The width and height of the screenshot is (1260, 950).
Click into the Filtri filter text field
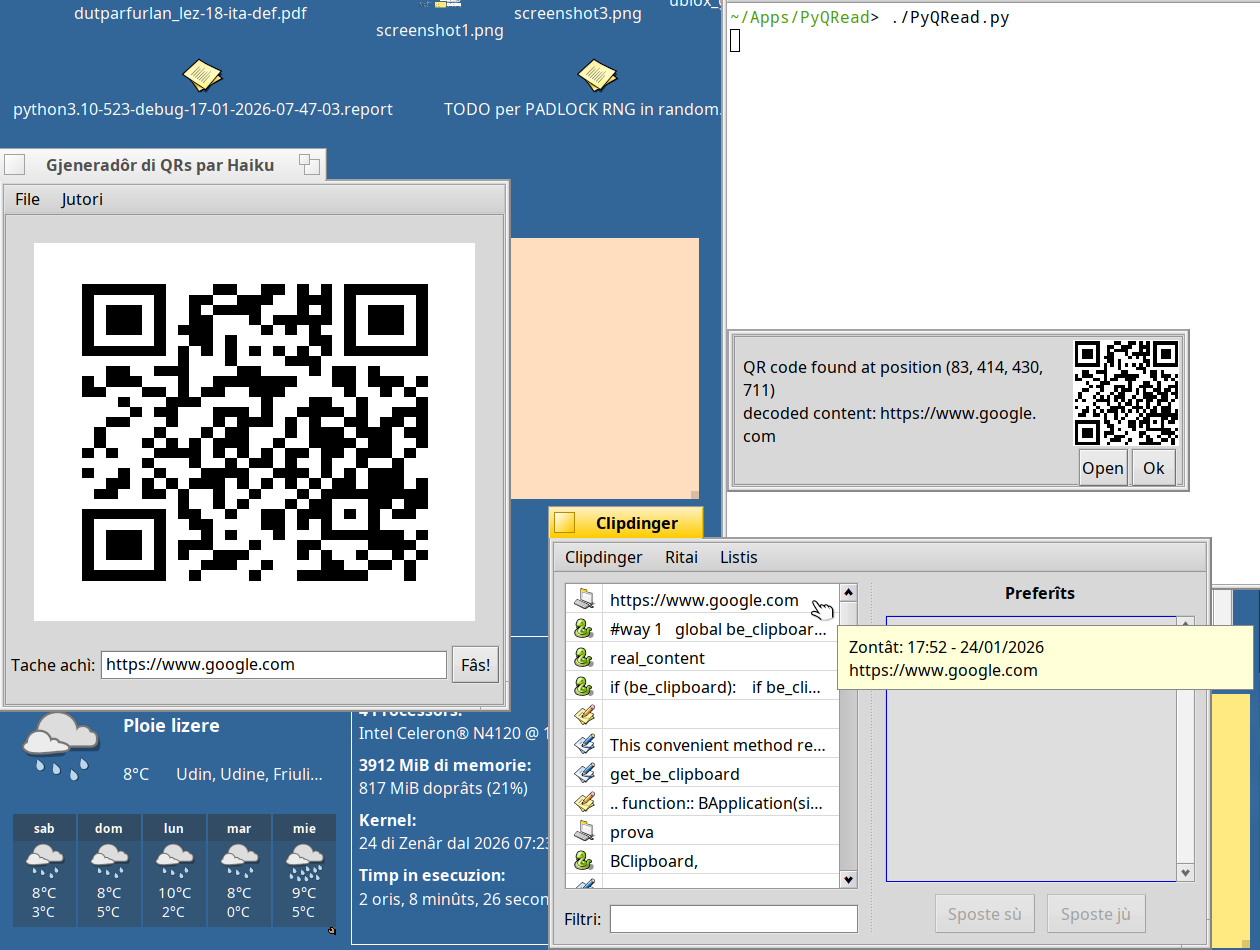pos(733,918)
